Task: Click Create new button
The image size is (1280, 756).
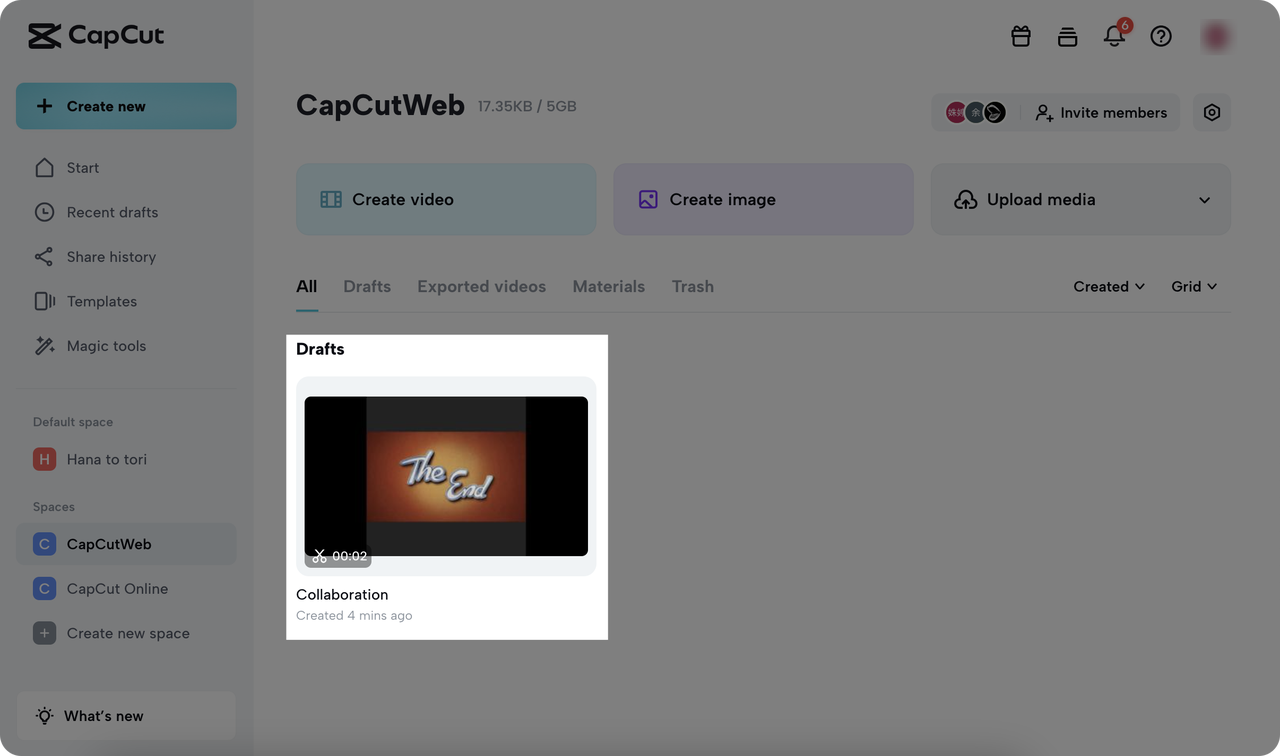Action: coord(126,106)
